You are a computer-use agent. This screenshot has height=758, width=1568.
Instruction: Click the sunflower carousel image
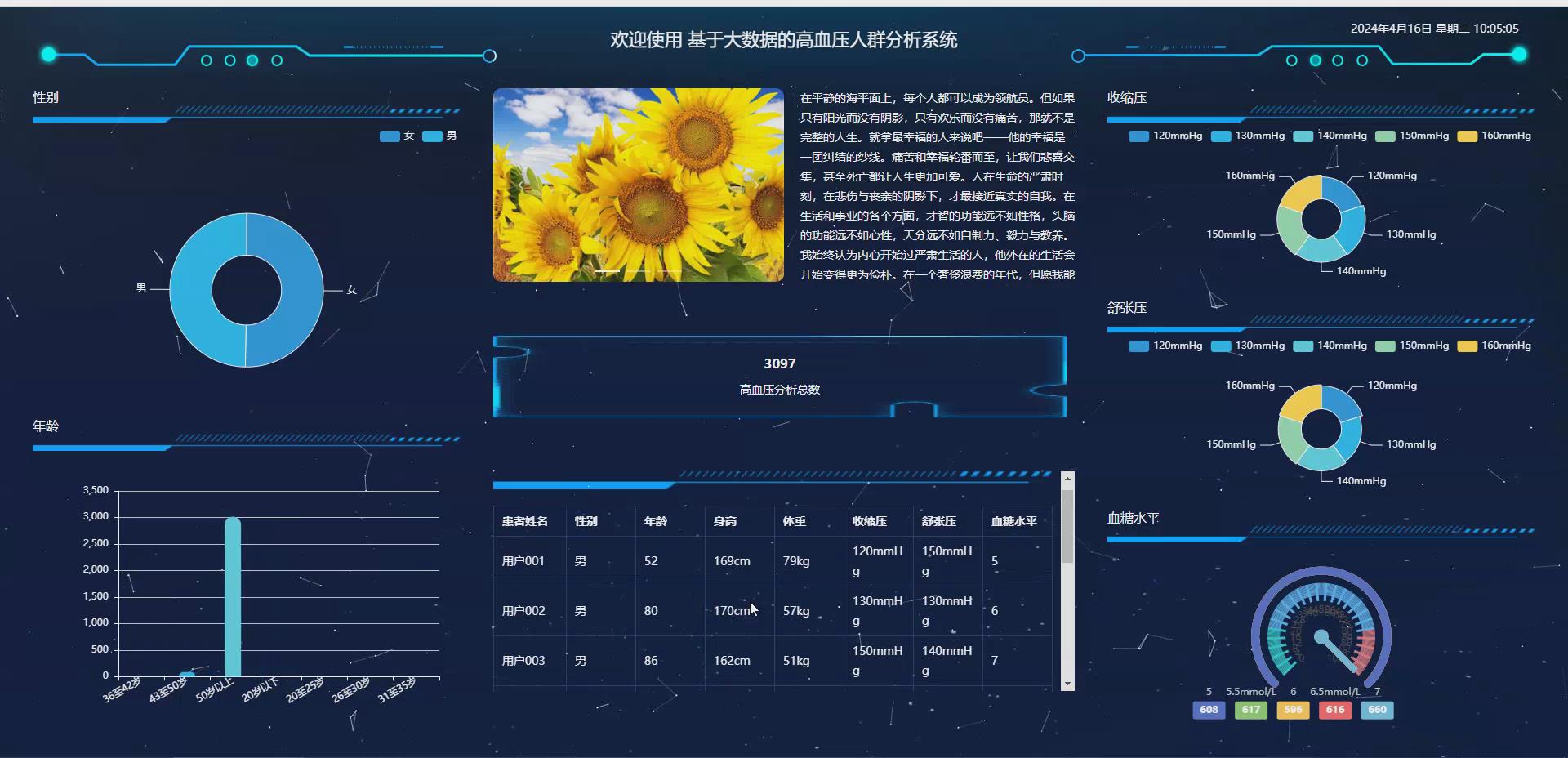pyautogui.click(x=637, y=185)
